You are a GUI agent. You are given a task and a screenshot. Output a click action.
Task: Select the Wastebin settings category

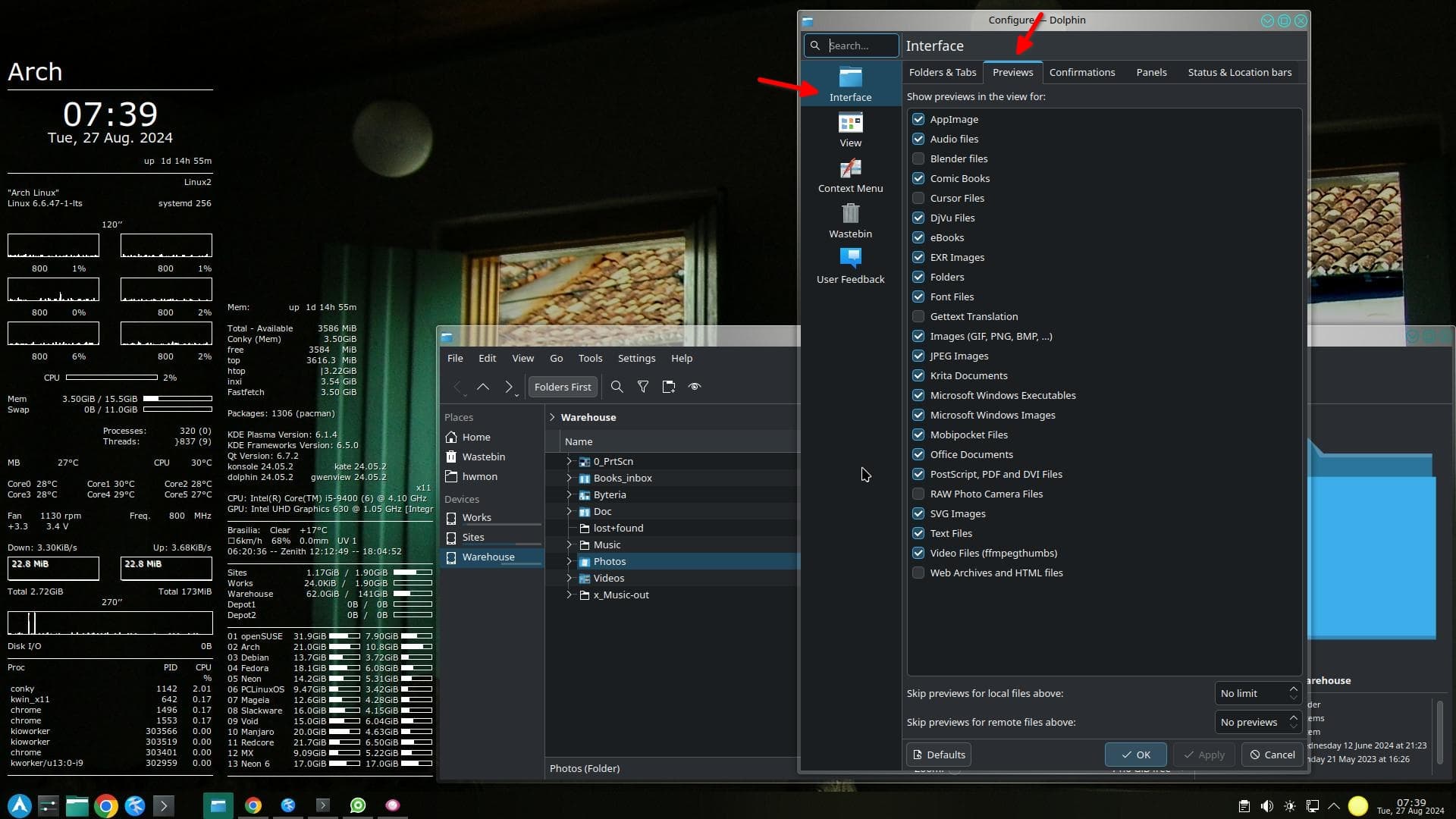(850, 221)
